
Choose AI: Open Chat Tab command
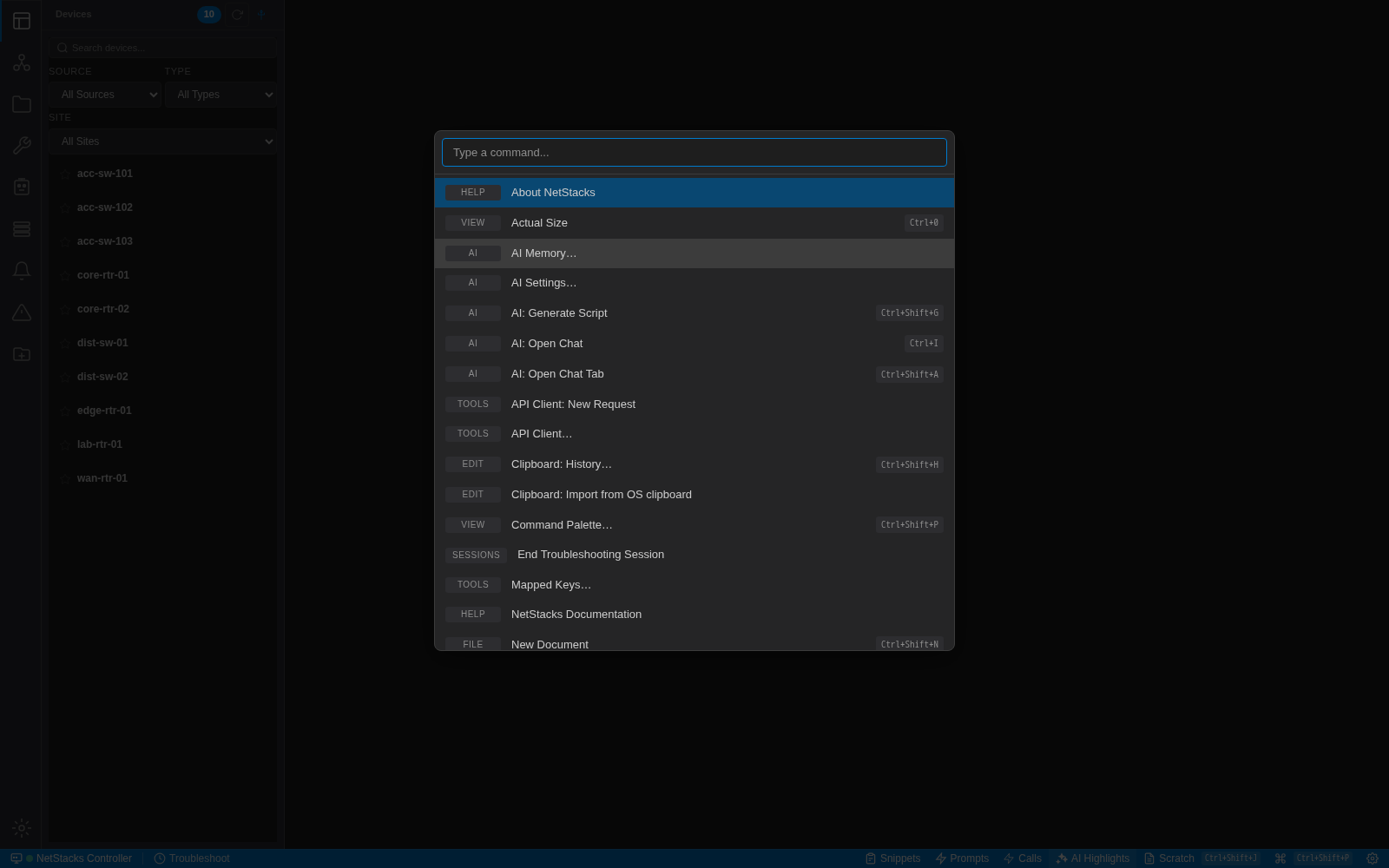(x=694, y=374)
